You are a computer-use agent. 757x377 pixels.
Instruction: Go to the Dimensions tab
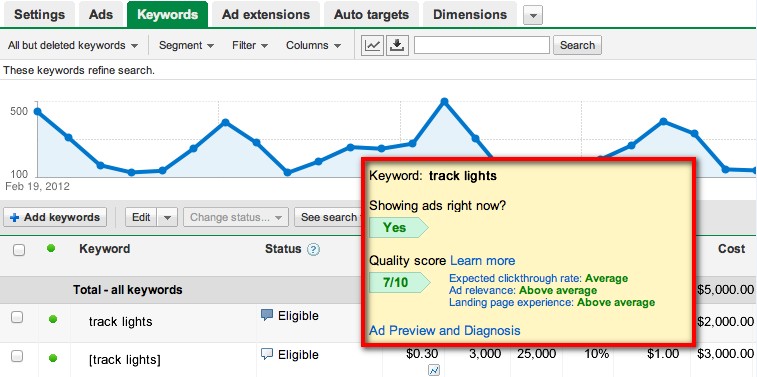[470, 14]
